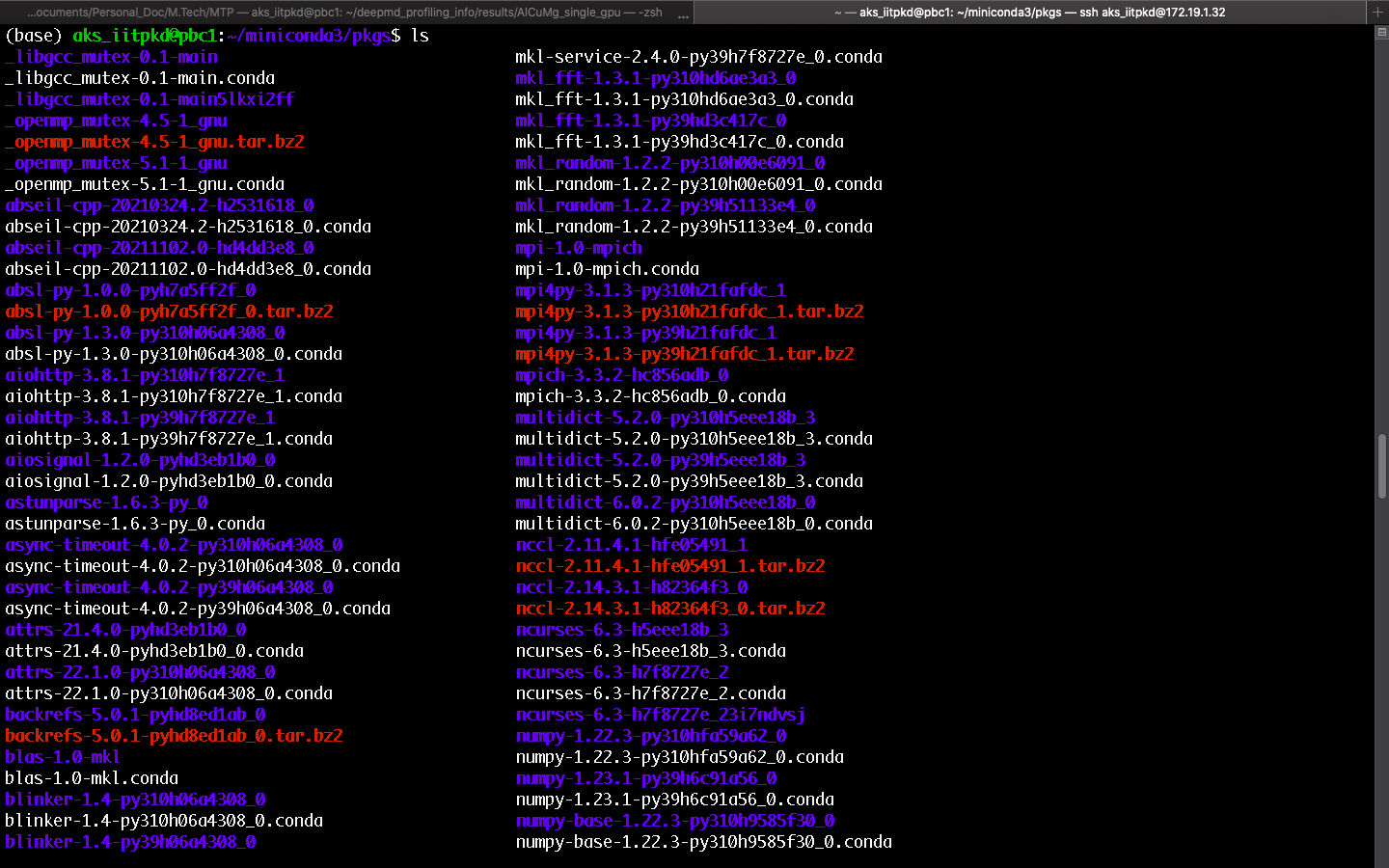Click the vertical scrollbar thumb
Image resolution: width=1389 pixels, height=868 pixels.
1381,466
